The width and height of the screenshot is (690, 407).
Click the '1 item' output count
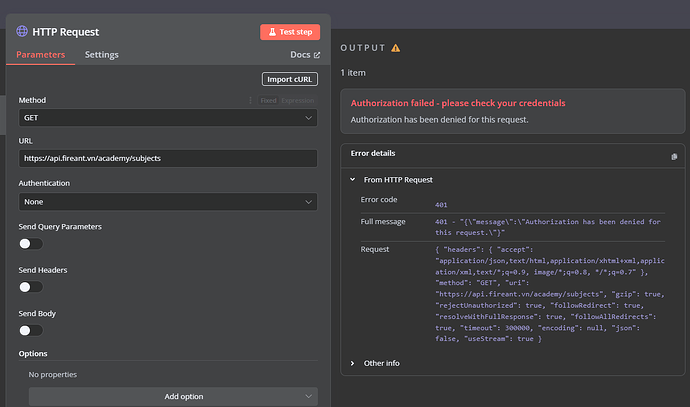pos(353,73)
